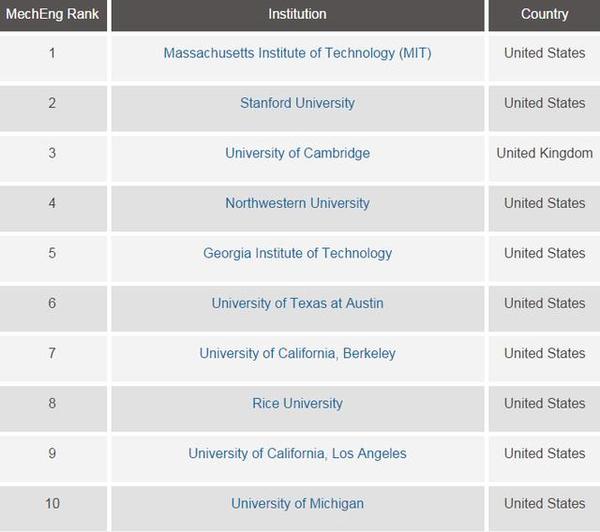Click United States cell for Stanford row
Image resolution: width=600 pixels, height=532 pixels.
[544, 108]
